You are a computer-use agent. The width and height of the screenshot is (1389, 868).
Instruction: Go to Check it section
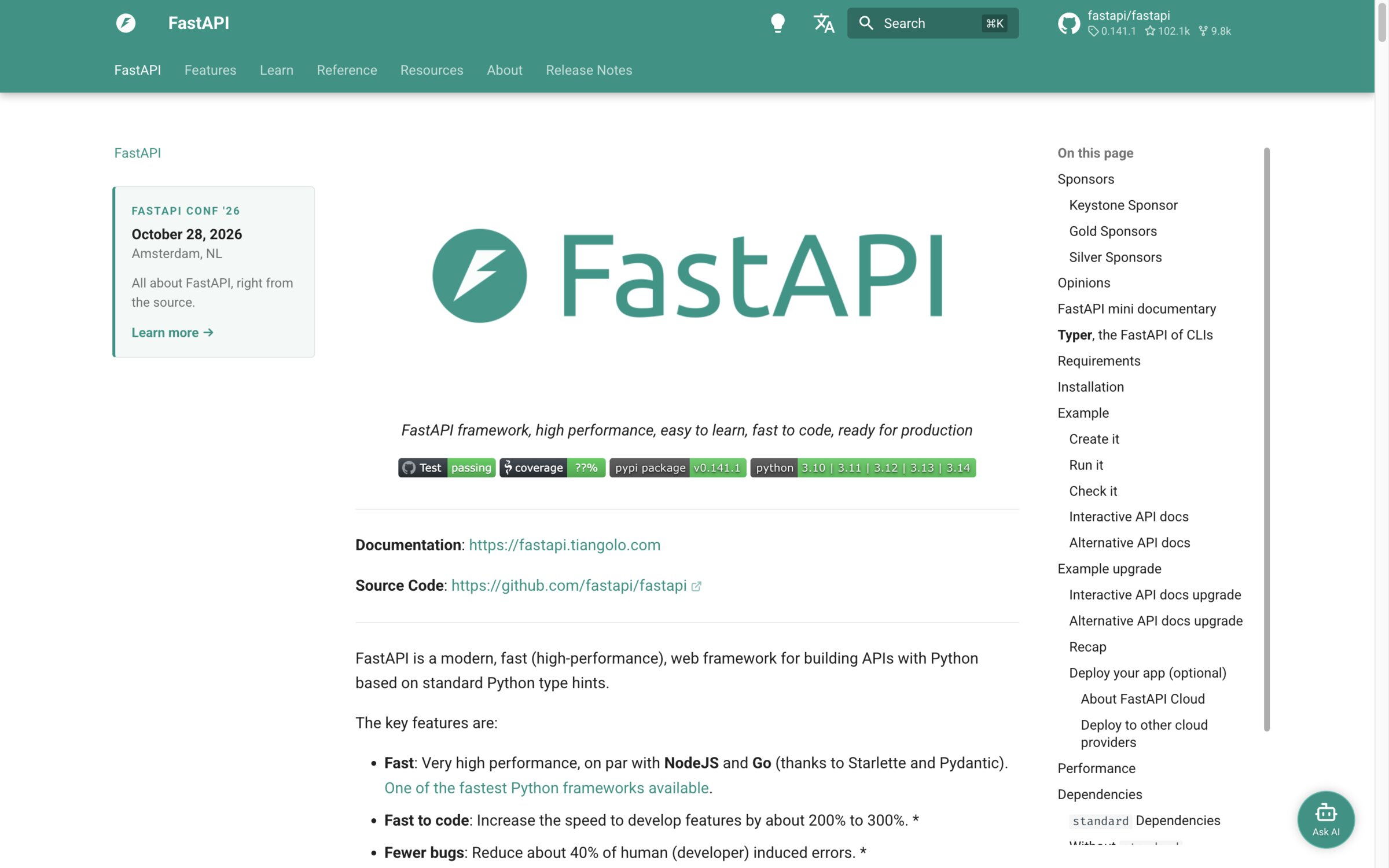coord(1093,491)
